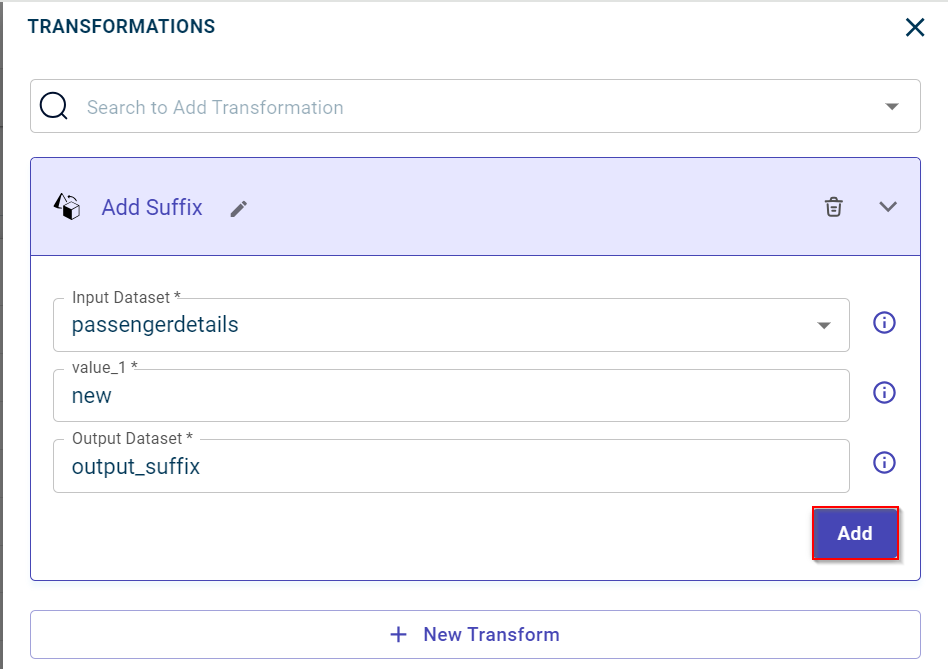Close the Transformations panel

[x=914, y=27]
